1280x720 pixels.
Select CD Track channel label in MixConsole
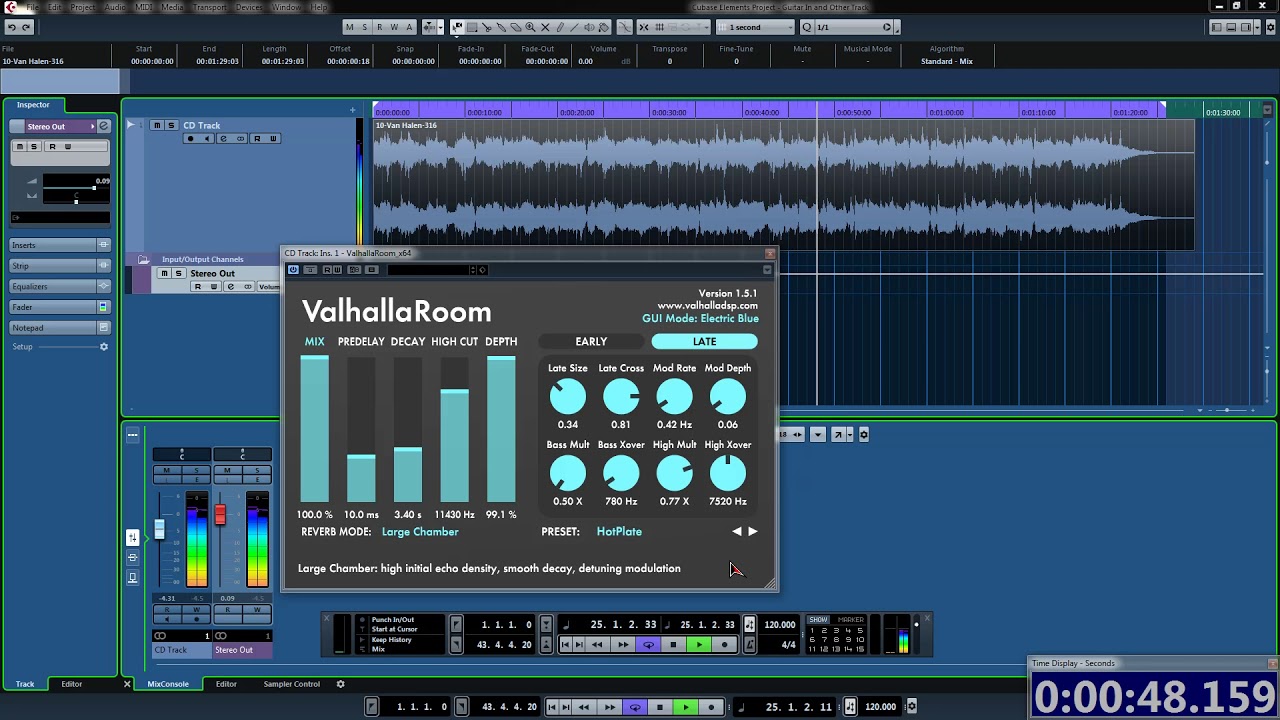pos(182,650)
